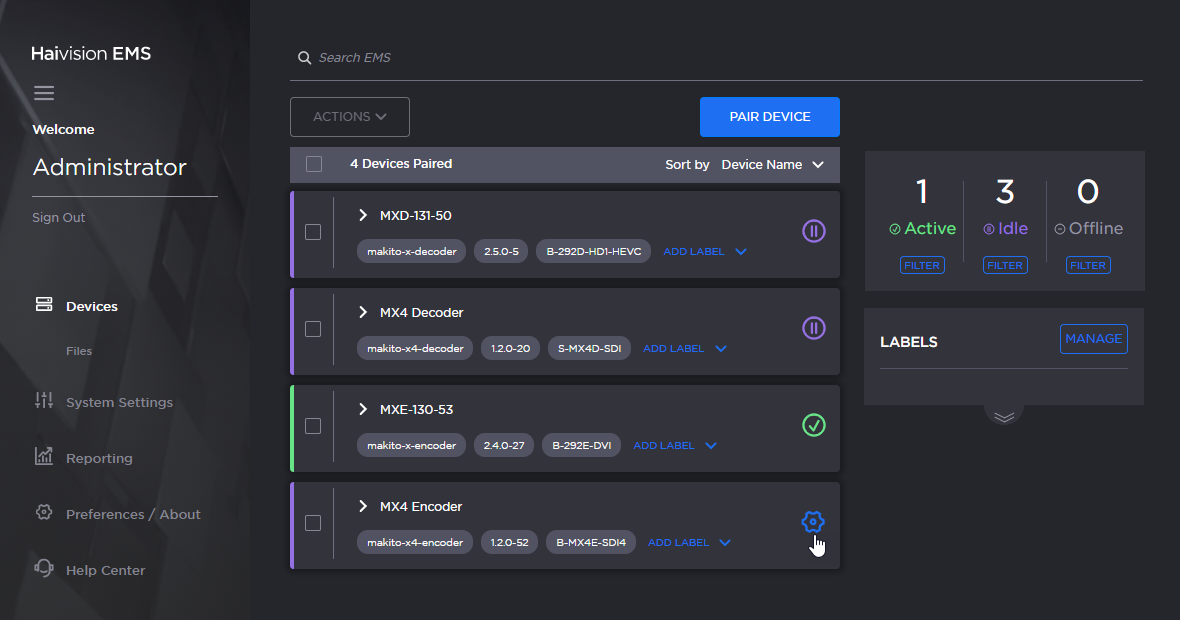Click the green check status on MXE-130-53

tap(813, 425)
